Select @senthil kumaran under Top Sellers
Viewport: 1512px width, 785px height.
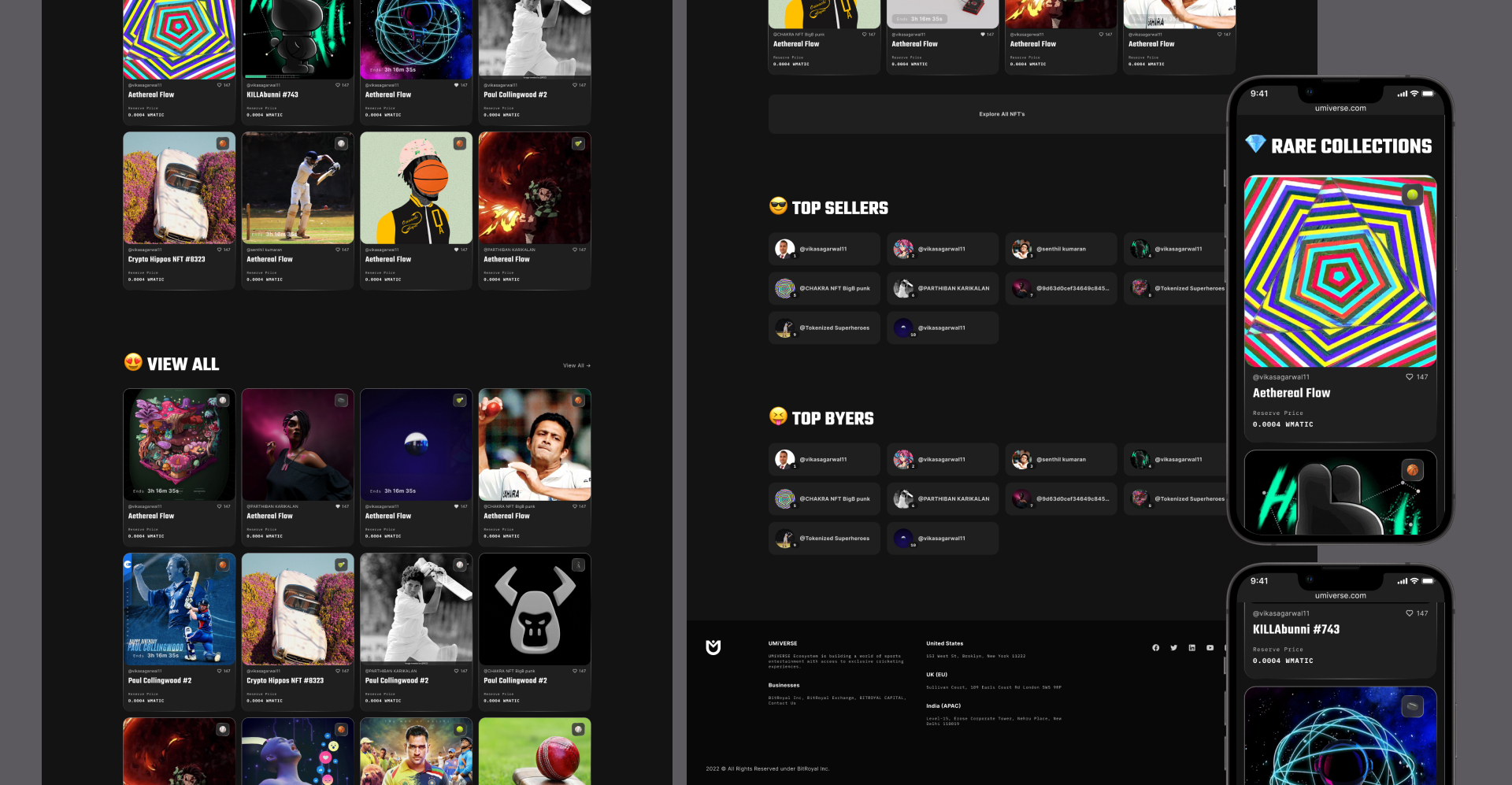pyautogui.click(x=1060, y=249)
